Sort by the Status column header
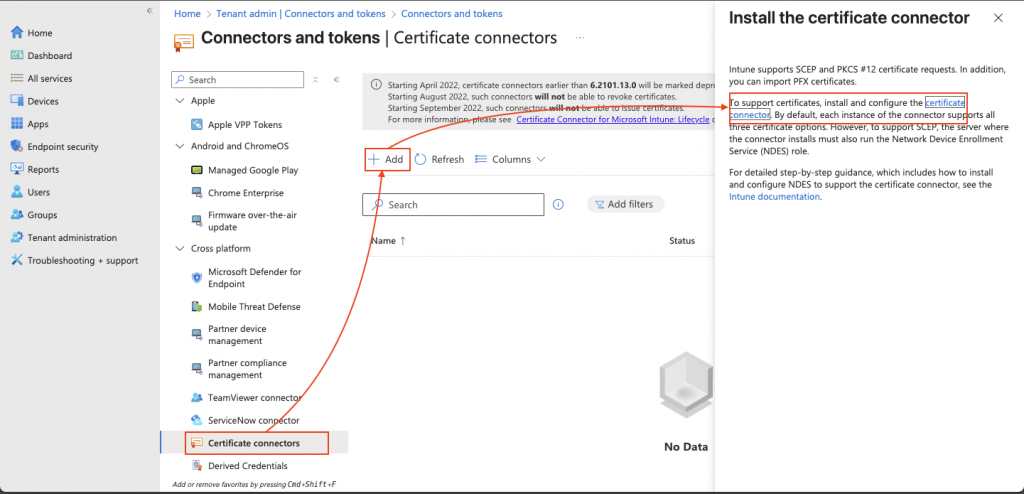Screen dimensions: 1024x494 (682, 241)
